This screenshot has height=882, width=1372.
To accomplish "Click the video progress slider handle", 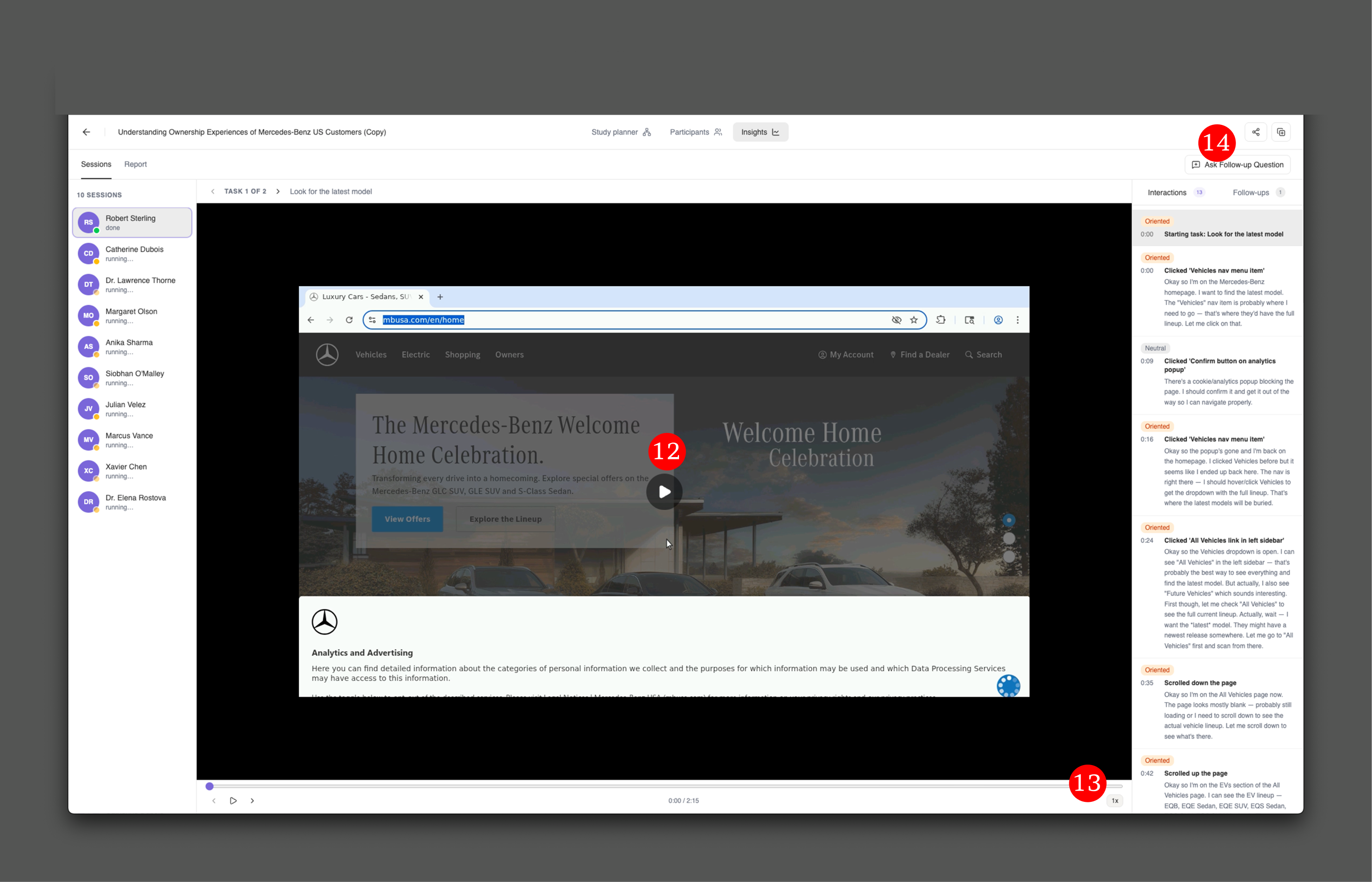I will point(210,786).
